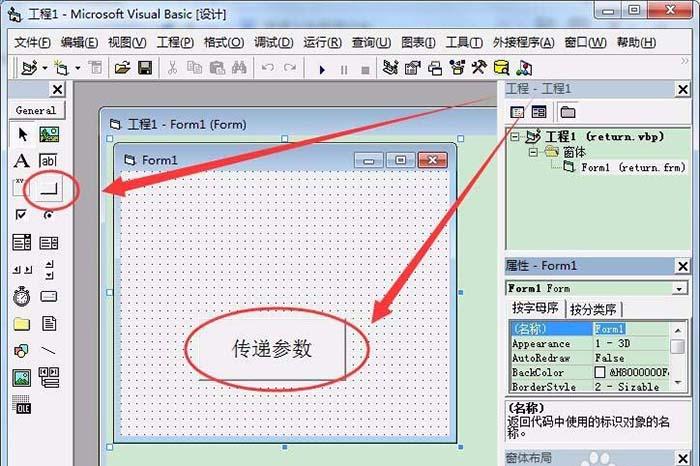Select the Image control tool
The width and height of the screenshot is (700, 466).
click(x=21, y=378)
